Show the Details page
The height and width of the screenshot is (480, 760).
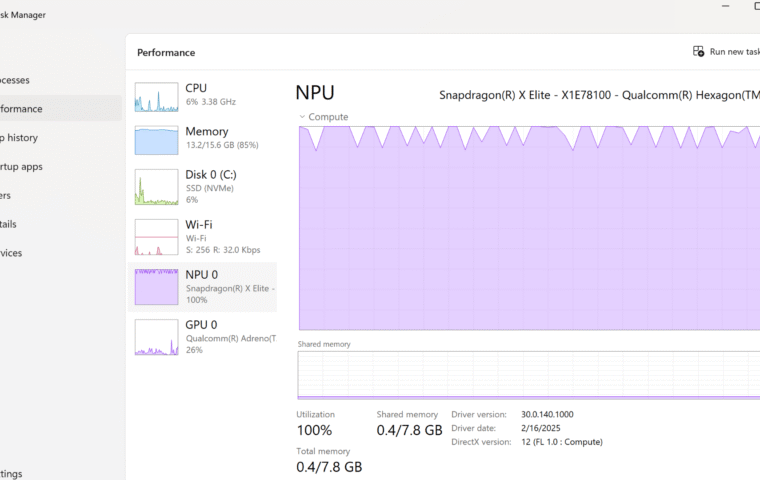click(10, 224)
